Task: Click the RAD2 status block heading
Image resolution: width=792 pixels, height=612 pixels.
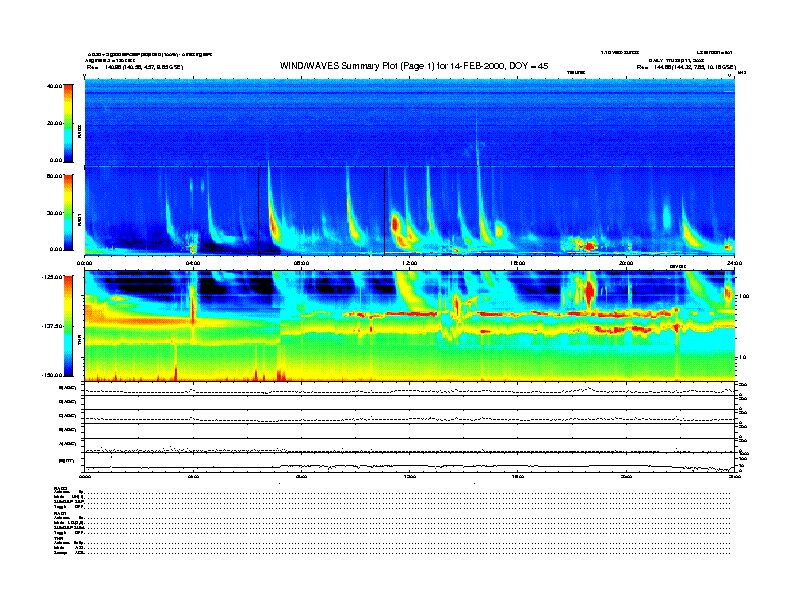Action: [61, 488]
